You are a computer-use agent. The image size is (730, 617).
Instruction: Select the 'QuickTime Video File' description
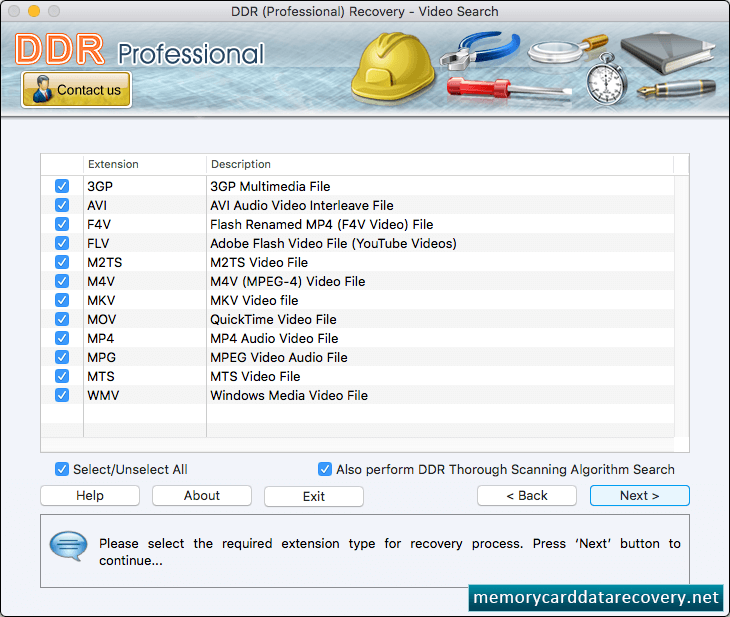273,319
